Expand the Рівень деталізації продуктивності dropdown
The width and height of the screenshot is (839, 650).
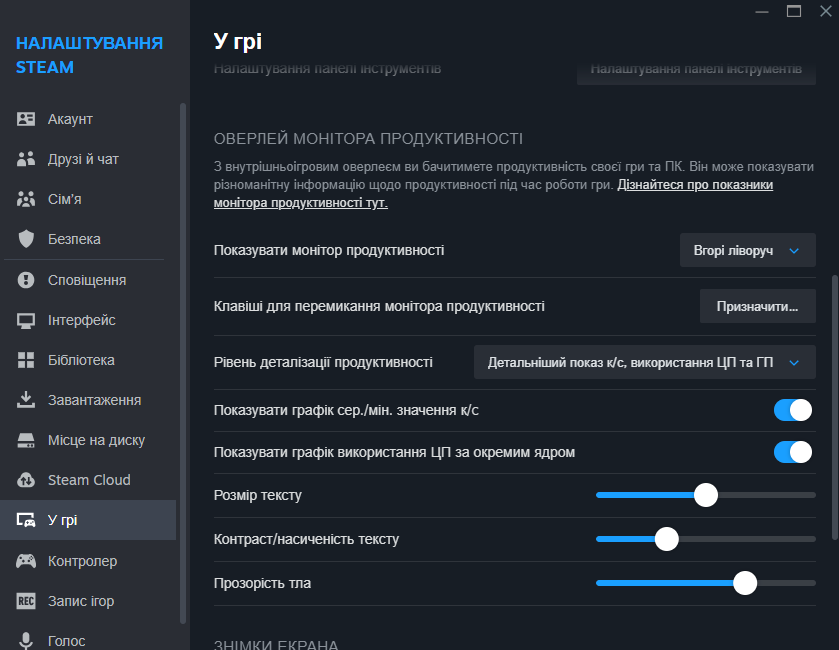pyautogui.click(x=644, y=362)
